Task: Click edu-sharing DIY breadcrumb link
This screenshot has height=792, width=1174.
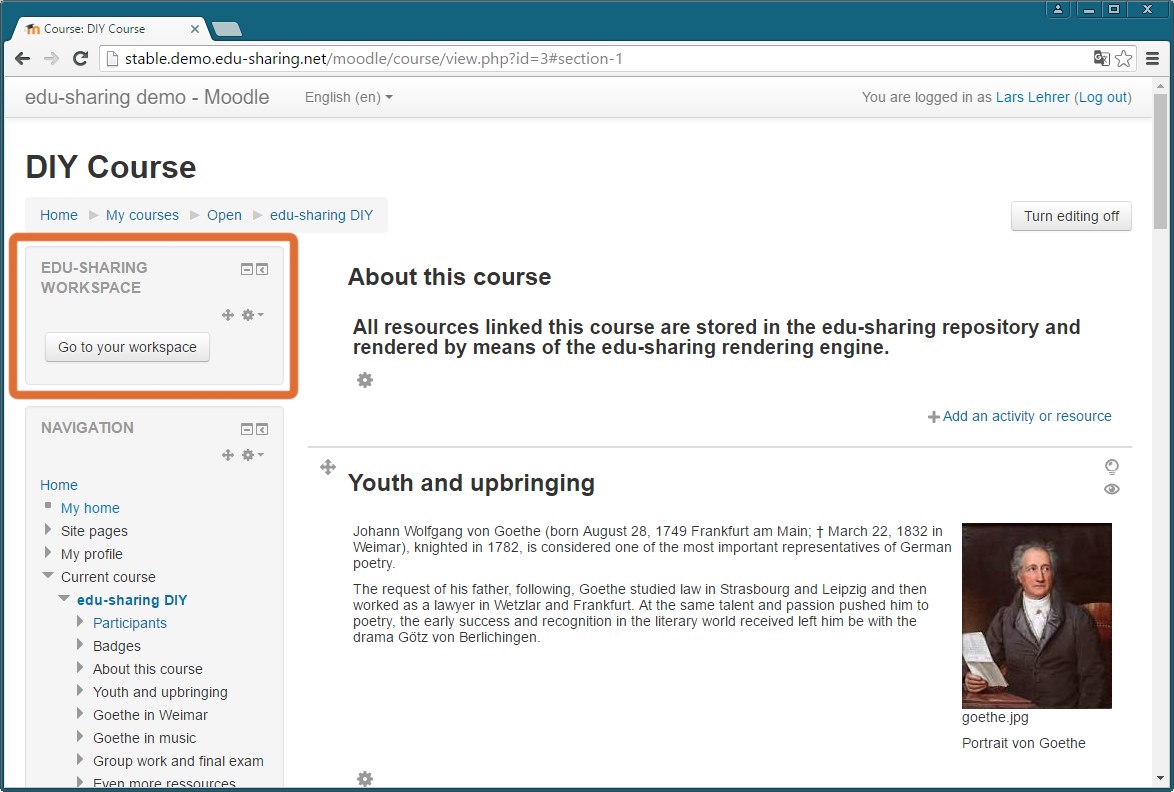Action: click(x=321, y=216)
